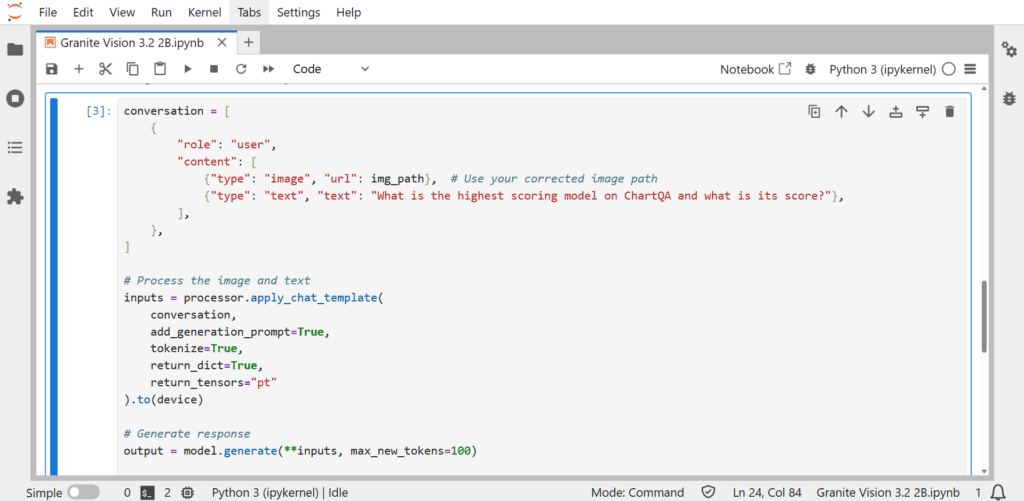
Task: Cut the selected cell with the scissors icon
Action: 106,69
